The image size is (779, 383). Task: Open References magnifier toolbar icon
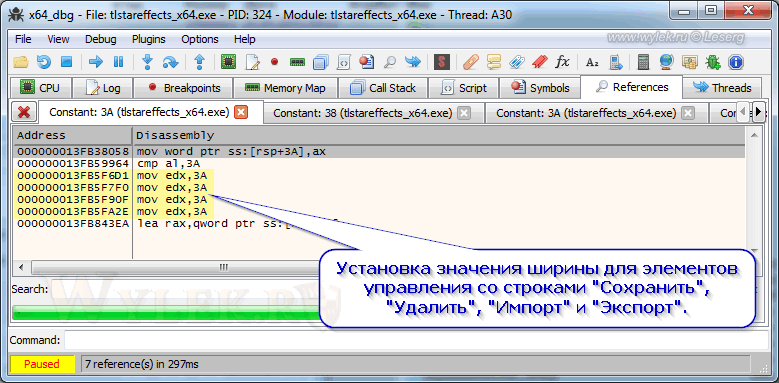tap(390, 62)
